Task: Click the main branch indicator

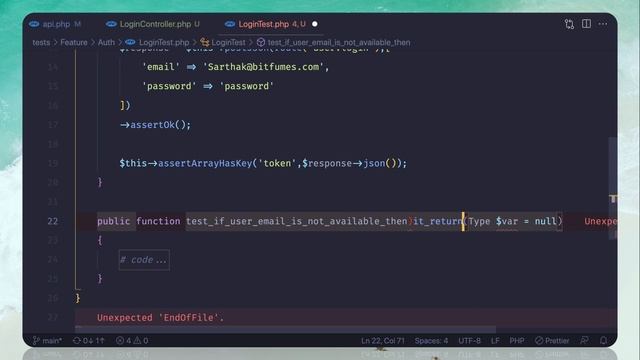Action: pos(47,340)
